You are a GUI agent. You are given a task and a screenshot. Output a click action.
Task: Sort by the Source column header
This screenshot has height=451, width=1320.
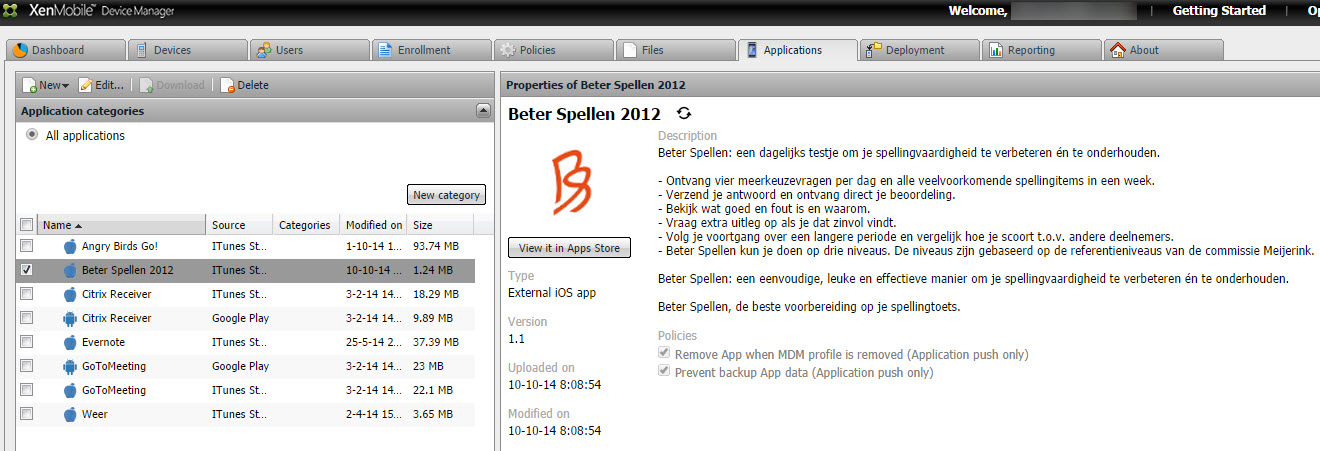click(x=239, y=225)
